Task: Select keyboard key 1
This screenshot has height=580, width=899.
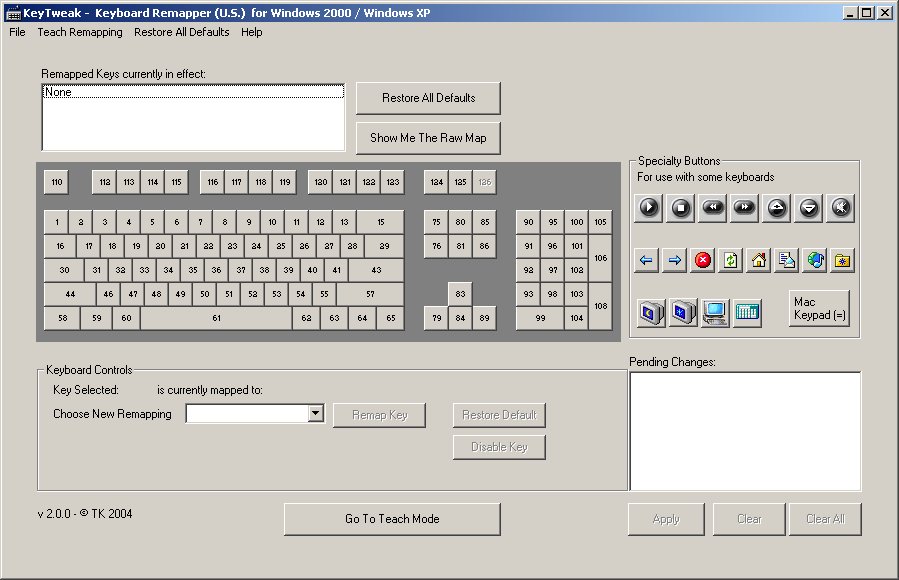Action: coord(56,222)
